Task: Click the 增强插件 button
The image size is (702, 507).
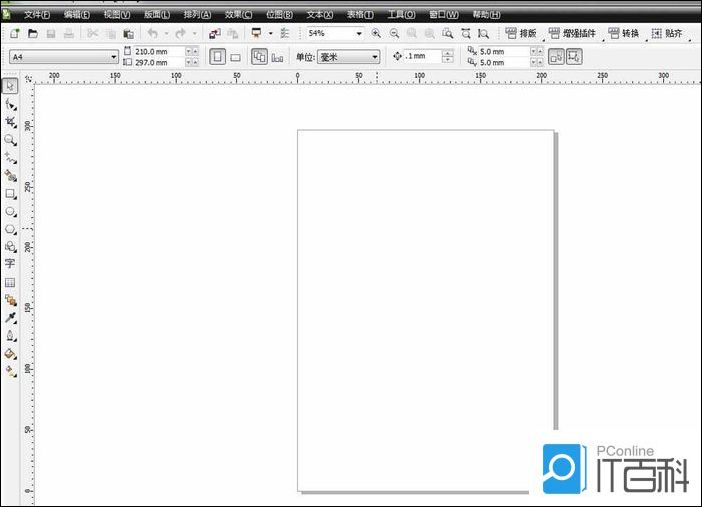Action: 572,33
